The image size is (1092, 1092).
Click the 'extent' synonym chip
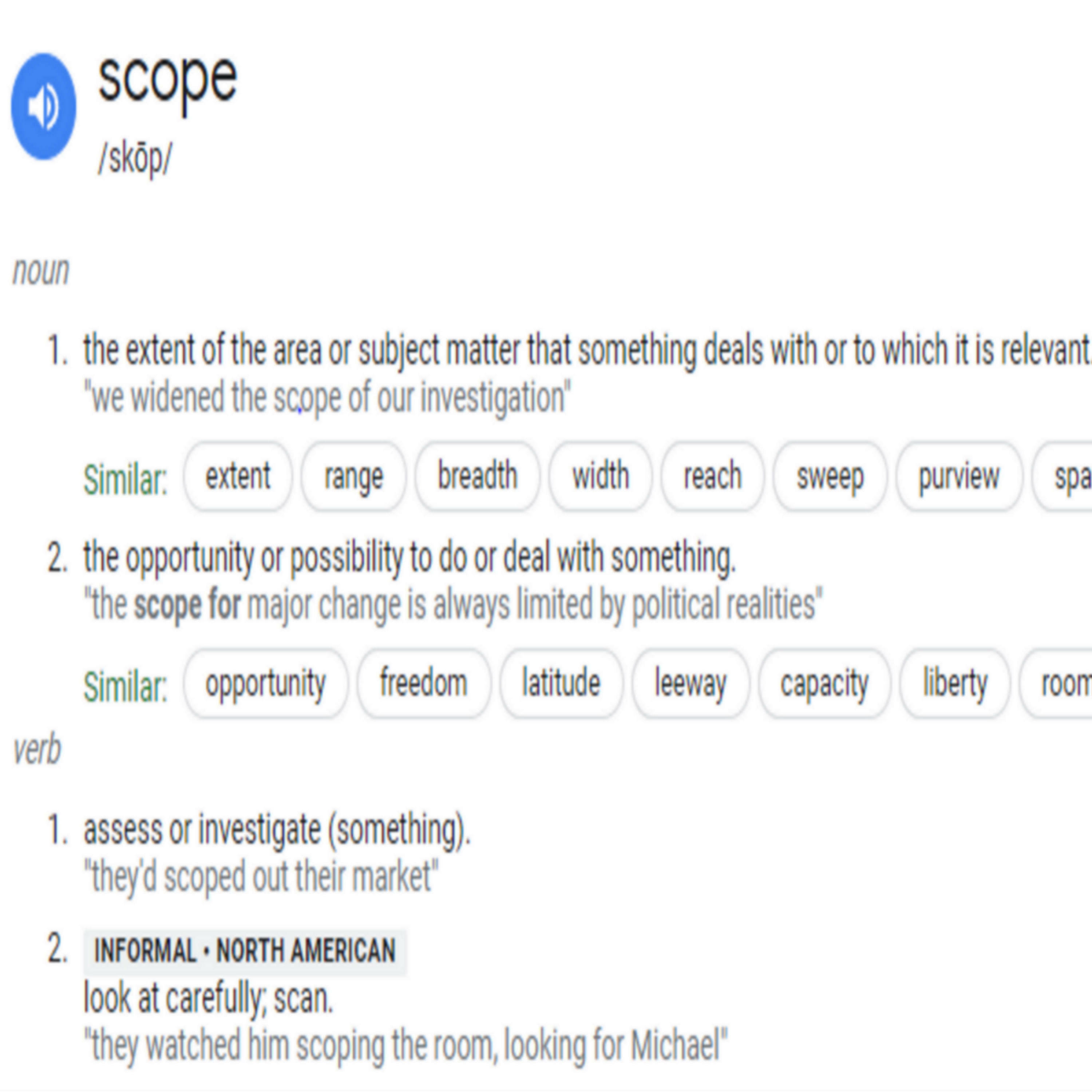[238, 476]
